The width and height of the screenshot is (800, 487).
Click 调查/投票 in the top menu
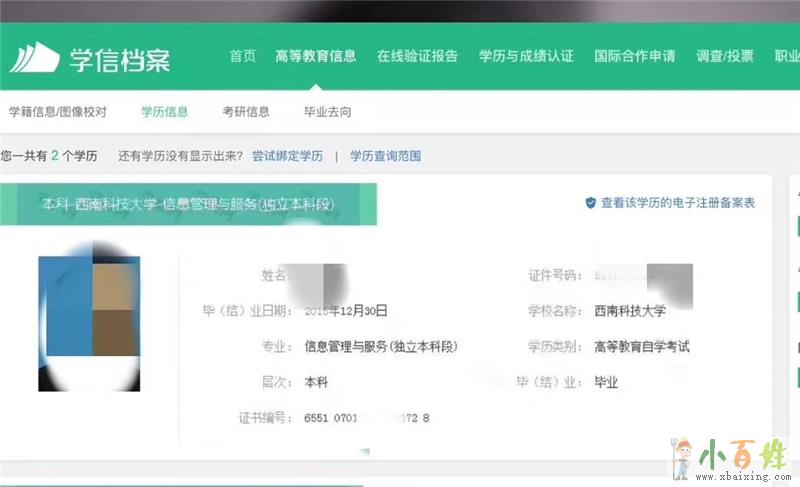point(724,56)
